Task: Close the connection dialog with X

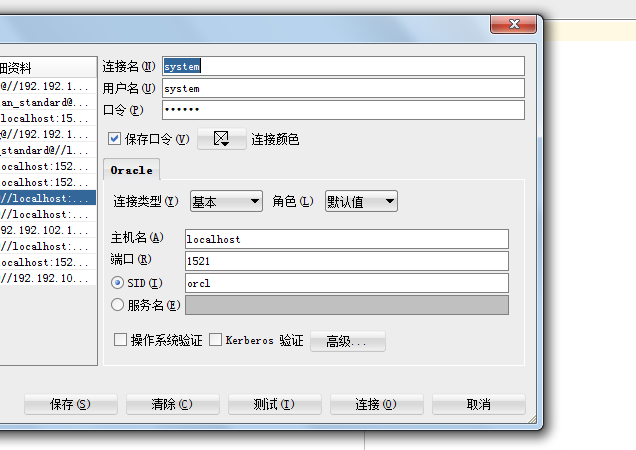Action: (x=514, y=24)
